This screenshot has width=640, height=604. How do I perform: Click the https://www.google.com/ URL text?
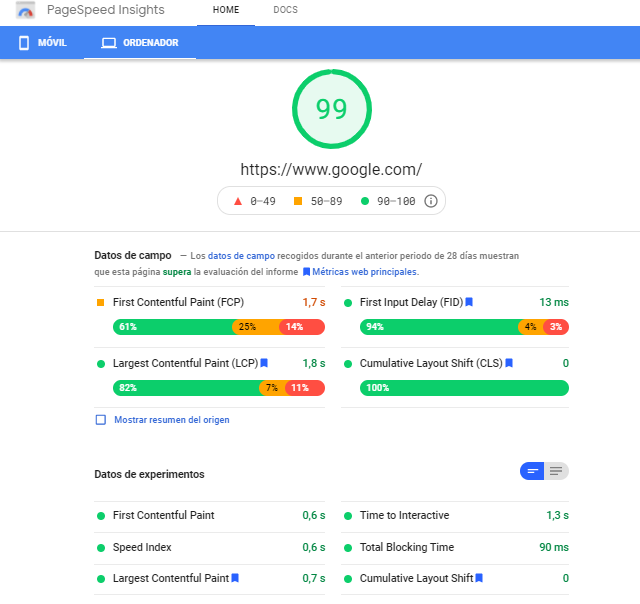coord(331,169)
